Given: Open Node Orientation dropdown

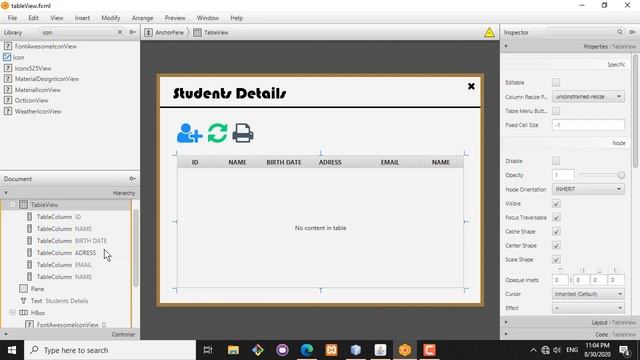Looking at the screenshot, I should coord(588,189).
